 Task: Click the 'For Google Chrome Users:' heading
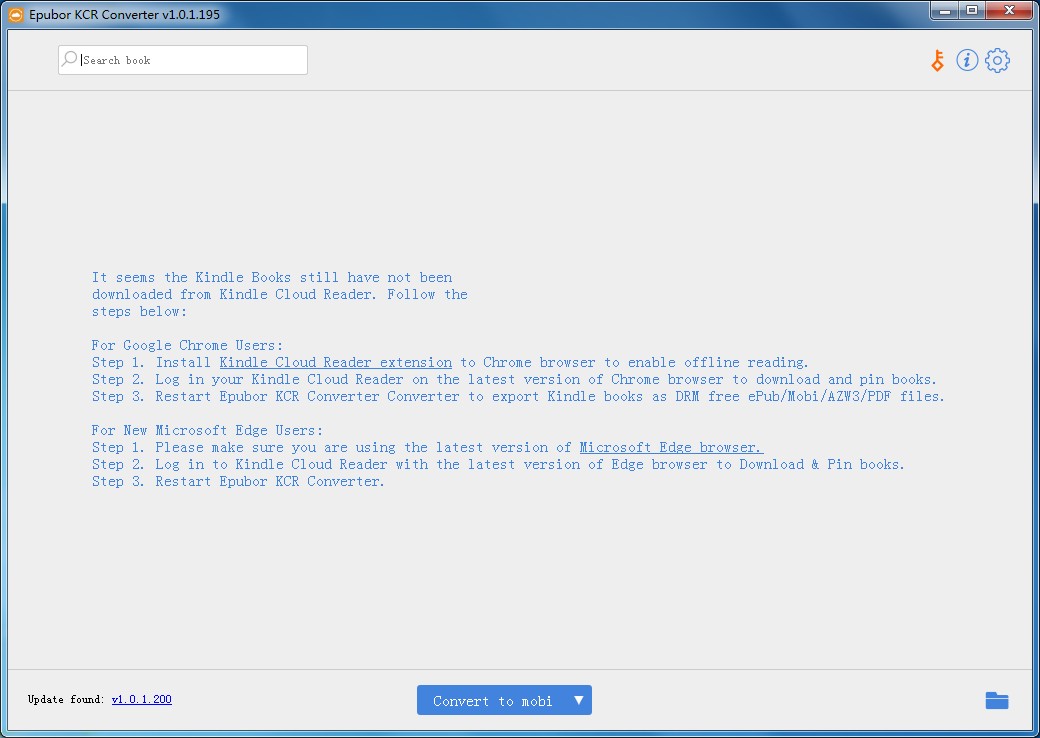pos(187,345)
